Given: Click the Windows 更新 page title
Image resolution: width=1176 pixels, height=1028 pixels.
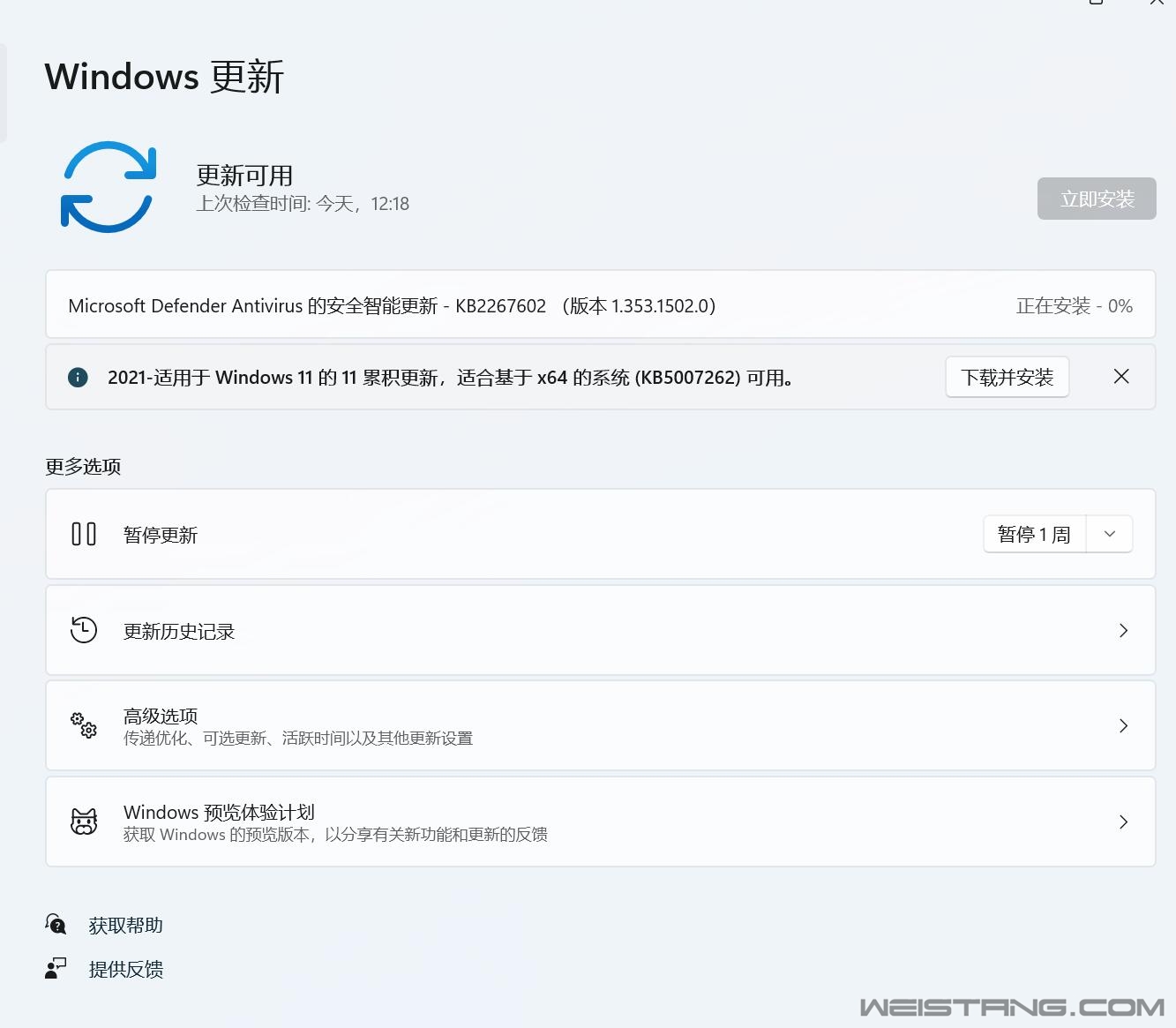Looking at the screenshot, I should [164, 77].
